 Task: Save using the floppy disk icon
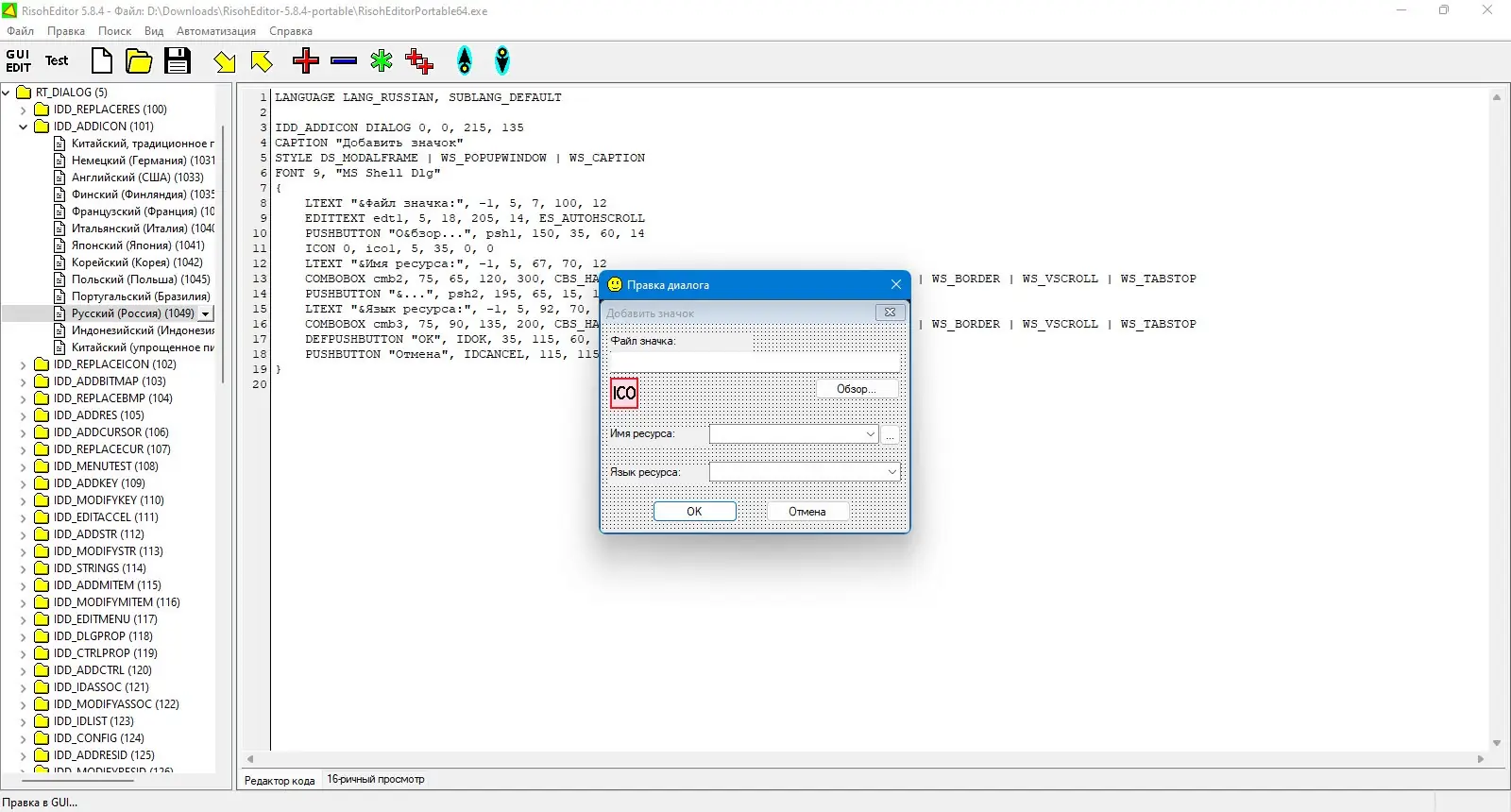pyautogui.click(x=178, y=61)
